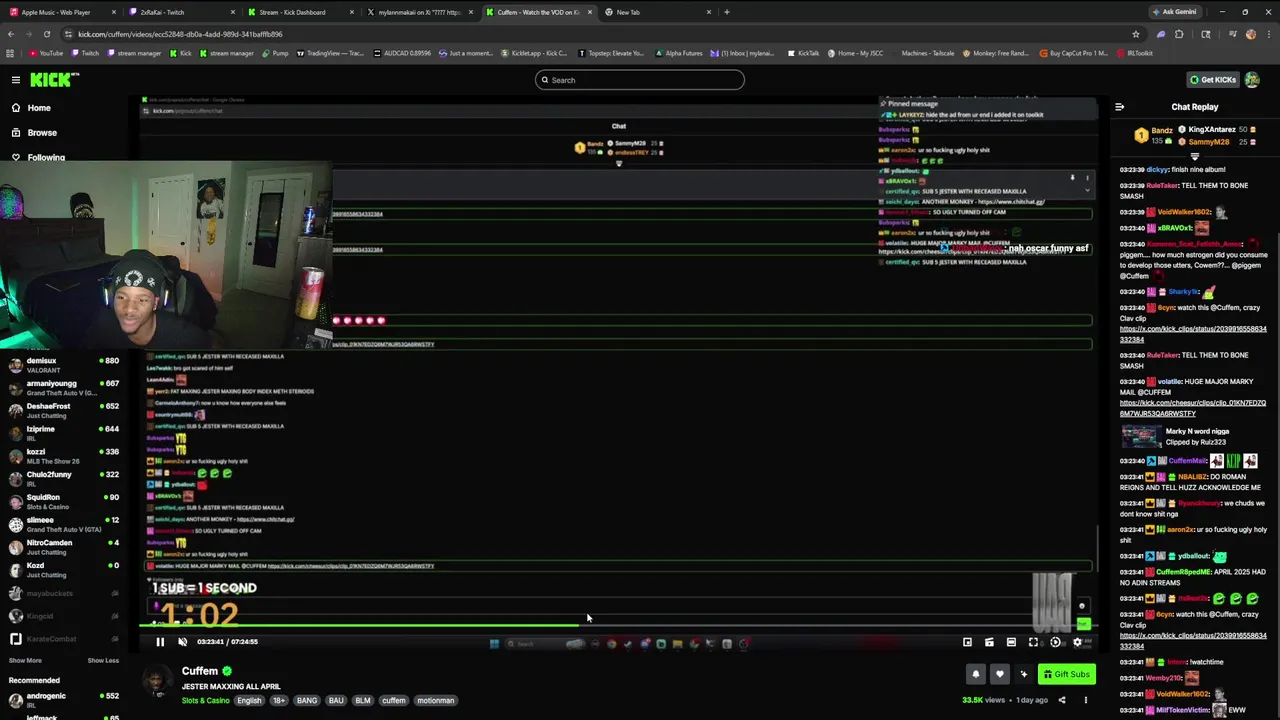This screenshot has width=1280, height=720.
Task: Click the Gift Subs button
Action: (1066, 674)
